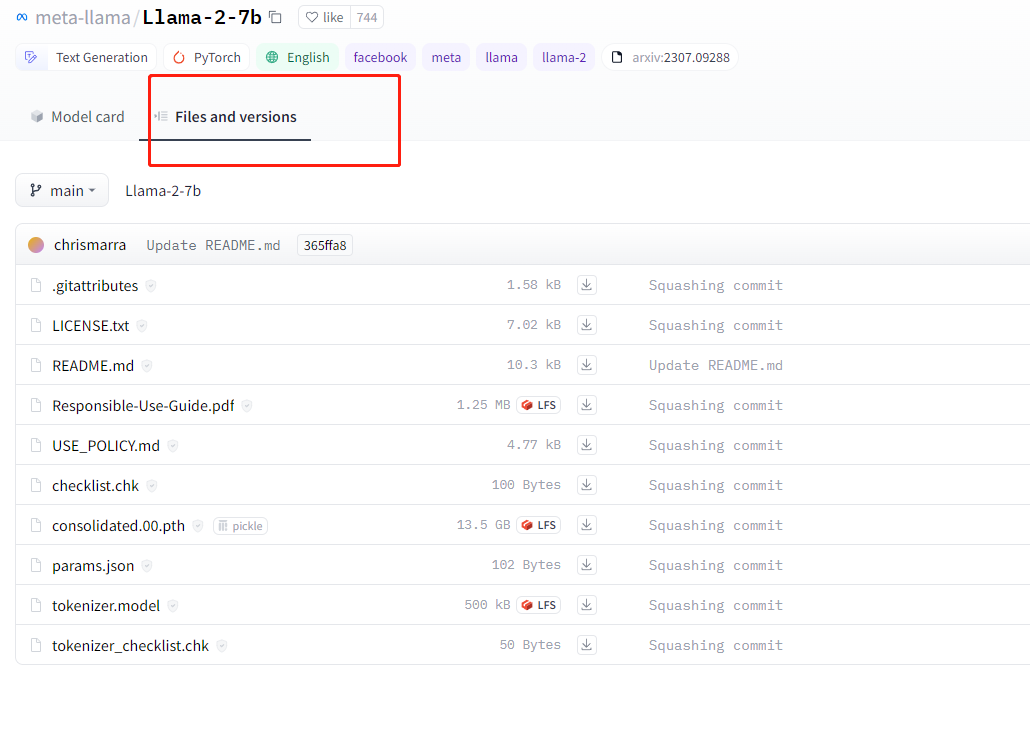Download the LICENSE.txt file

pos(587,325)
